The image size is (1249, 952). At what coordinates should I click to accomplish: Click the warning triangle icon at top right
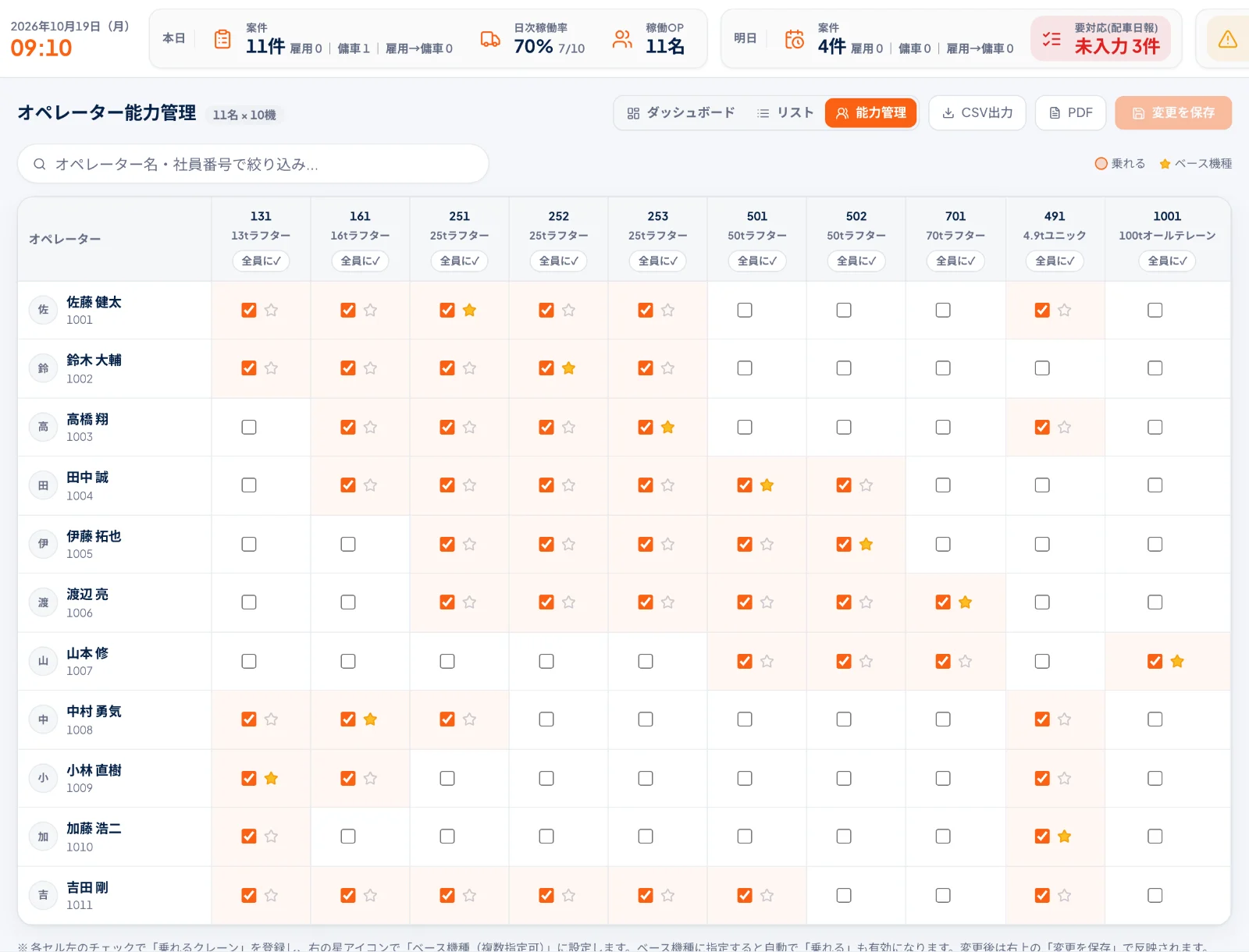click(x=1227, y=39)
